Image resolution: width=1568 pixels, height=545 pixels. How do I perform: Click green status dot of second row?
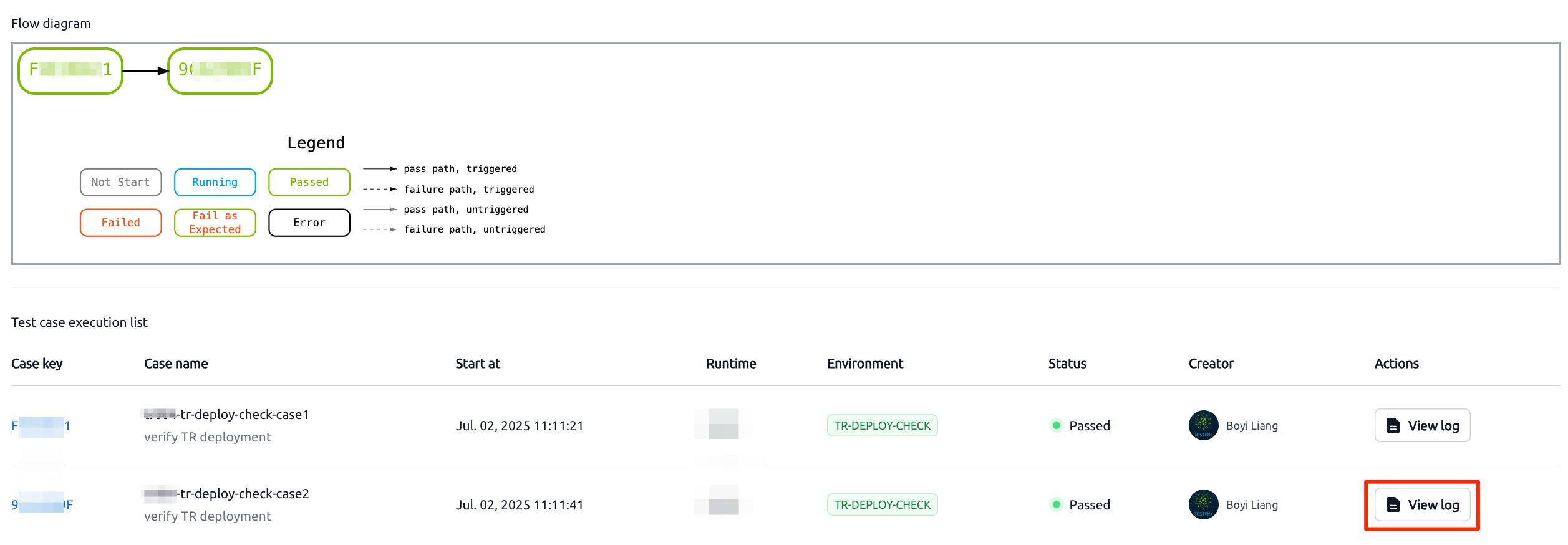pyautogui.click(x=1056, y=505)
